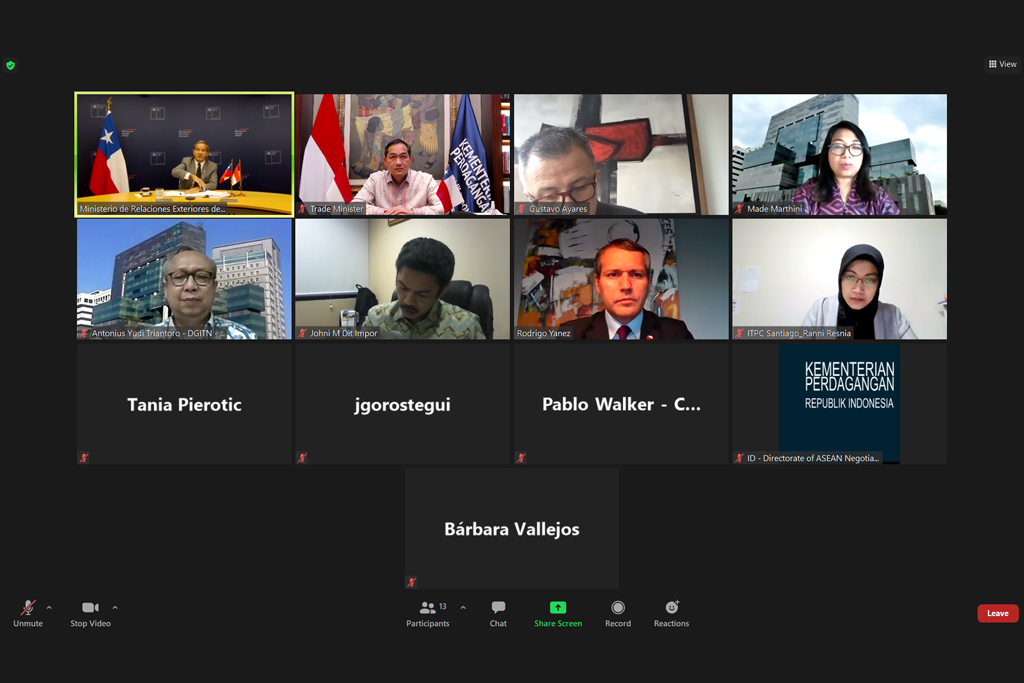Click the red Leave button
This screenshot has height=683, width=1024.
click(x=997, y=613)
